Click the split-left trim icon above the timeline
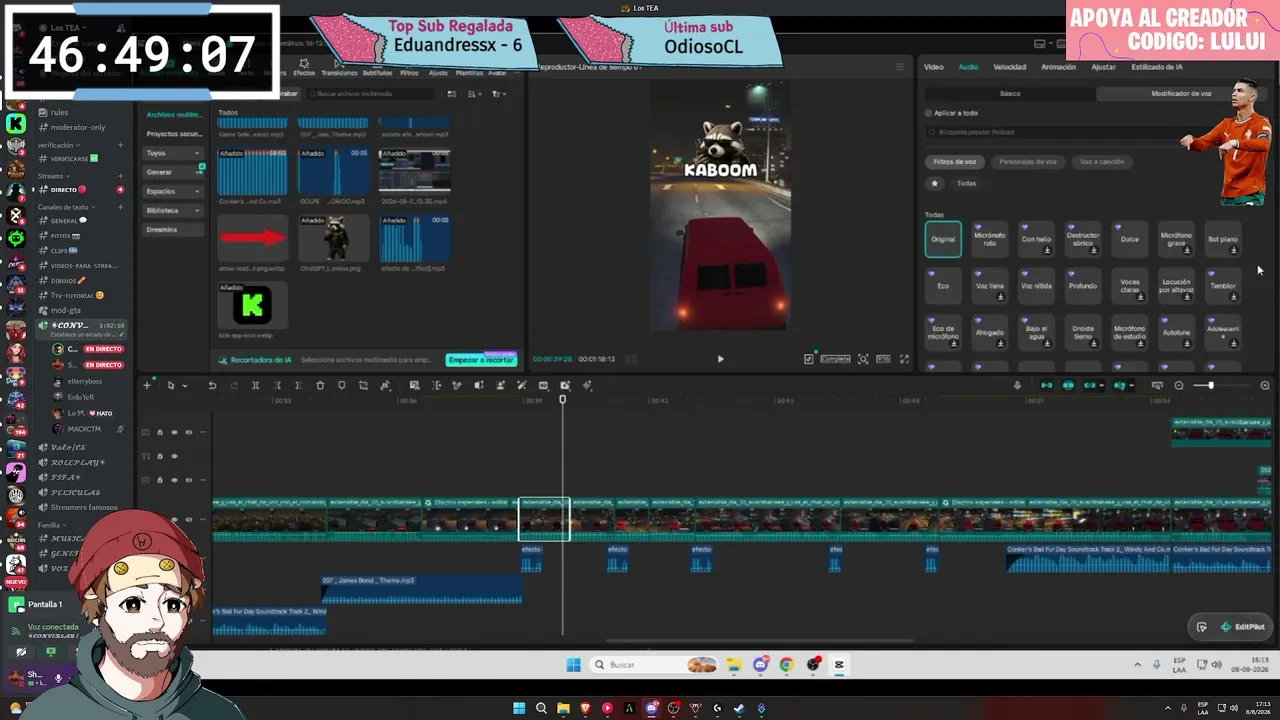The image size is (1280, 720). click(x=277, y=386)
